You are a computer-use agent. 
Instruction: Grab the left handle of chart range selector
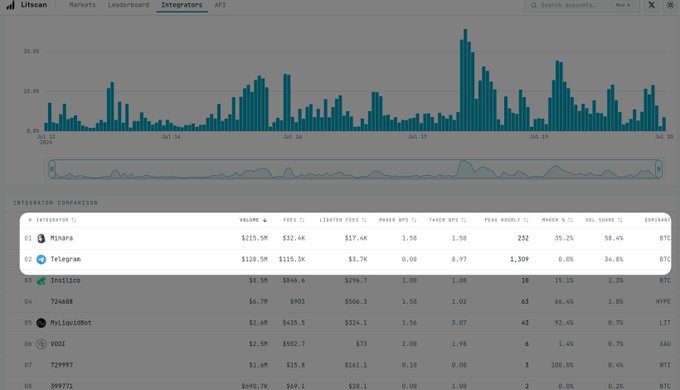pos(52,169)
